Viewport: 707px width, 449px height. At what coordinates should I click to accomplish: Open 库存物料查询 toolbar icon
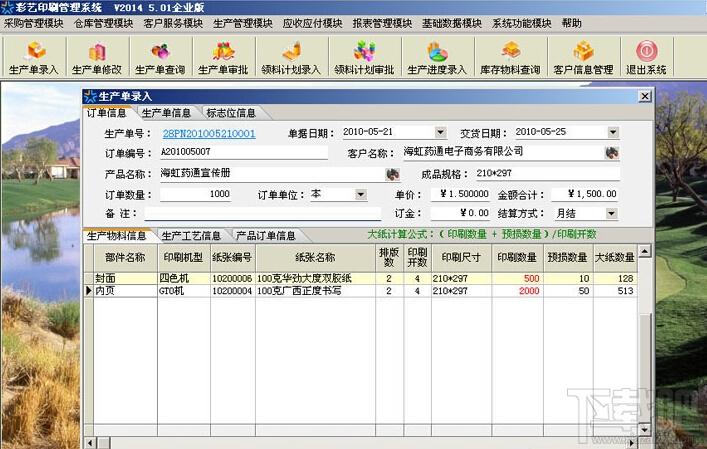(510, 57)
